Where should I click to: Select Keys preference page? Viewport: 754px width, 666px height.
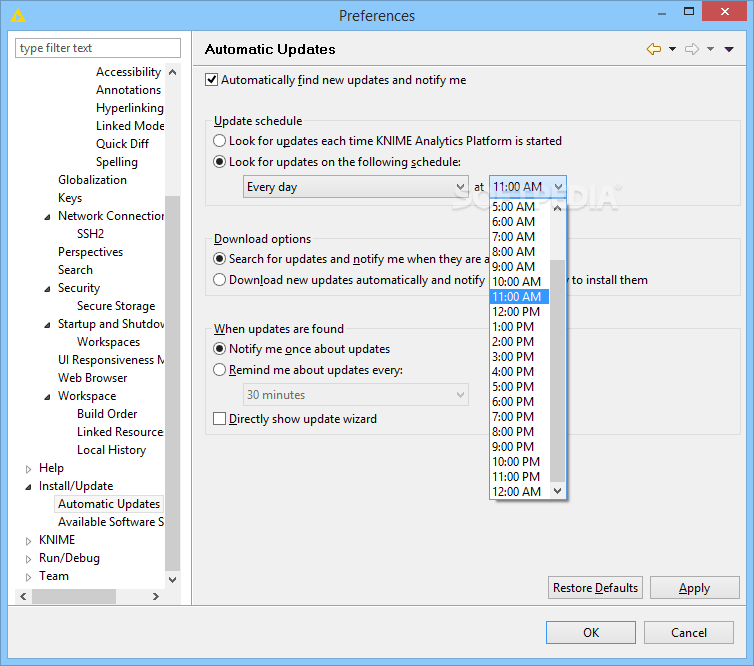[x=70, y=198]
